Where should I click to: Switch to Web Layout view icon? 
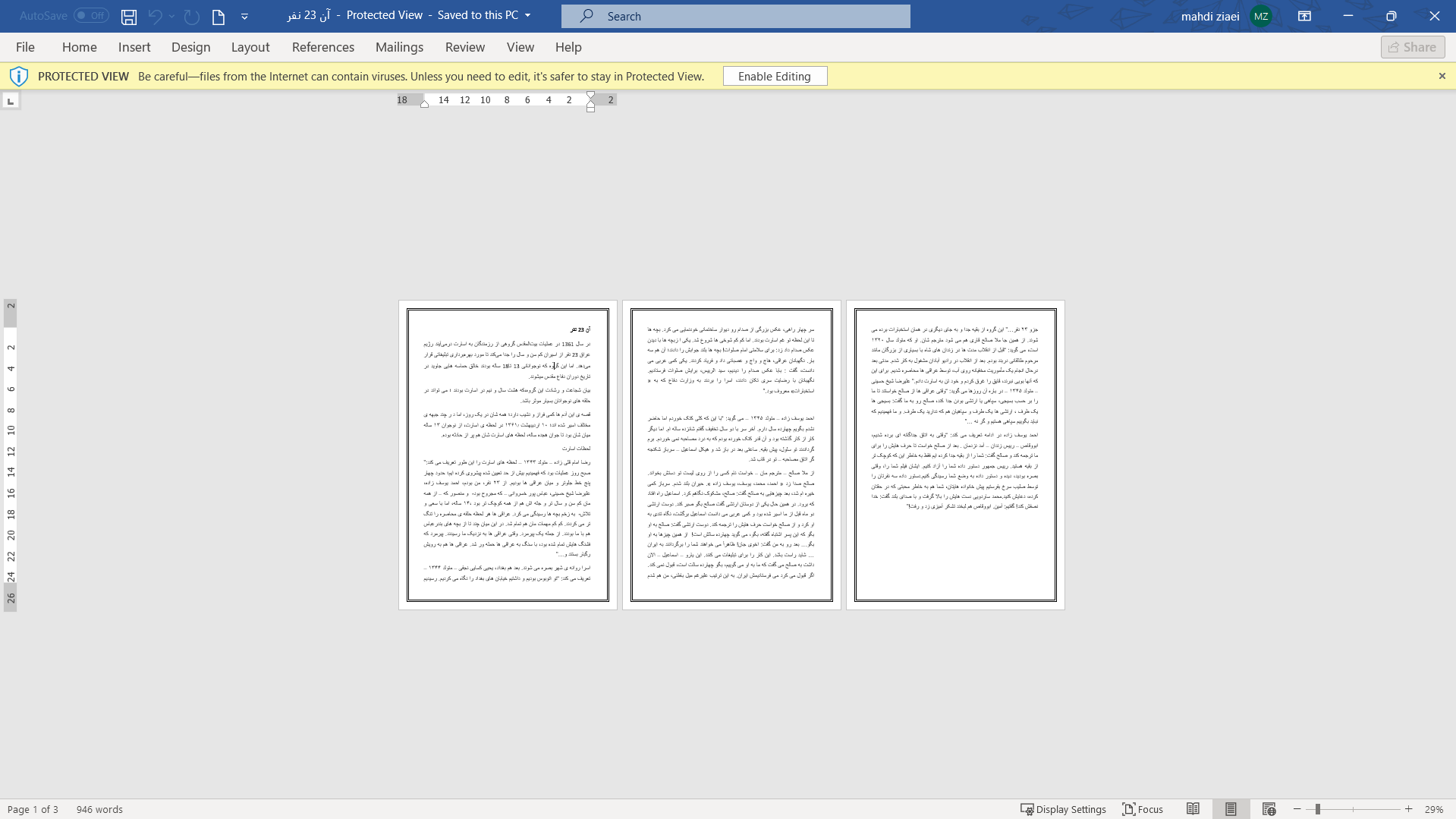tap(1269, 809)
